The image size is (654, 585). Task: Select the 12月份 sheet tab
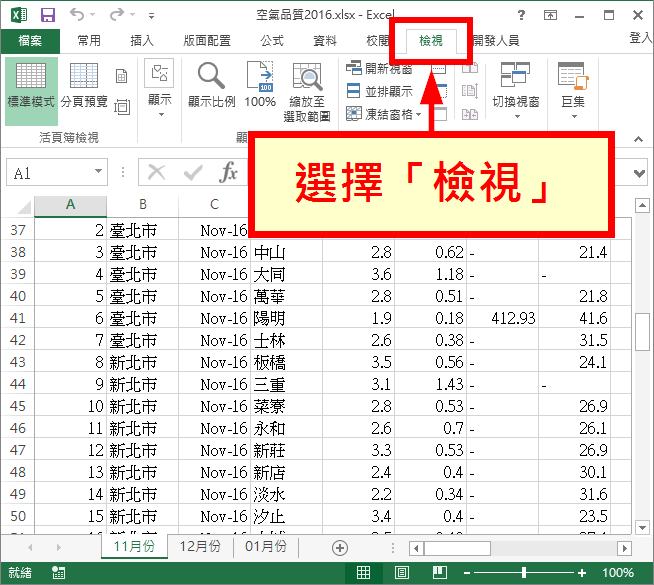tap(200, 546)
